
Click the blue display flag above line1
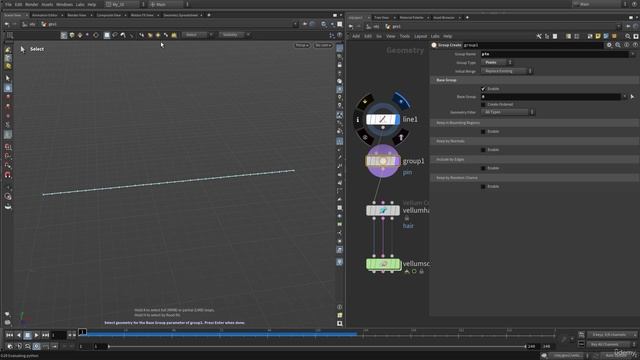[x=401, y=101]
